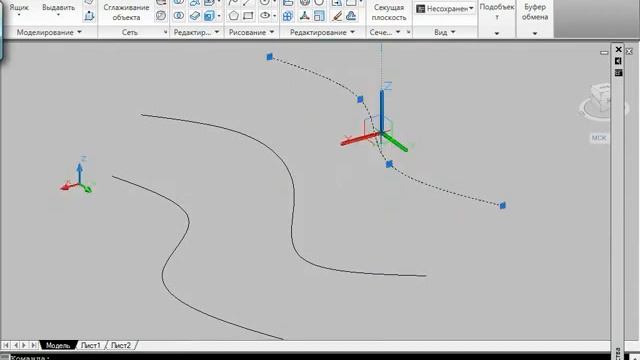Click the offset icon right of brush

[x=351, y=16]
